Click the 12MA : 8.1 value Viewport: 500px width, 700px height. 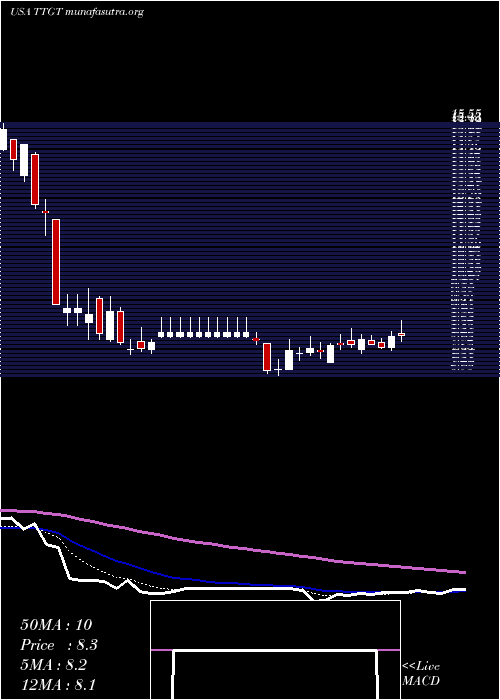tap(58, 684)
